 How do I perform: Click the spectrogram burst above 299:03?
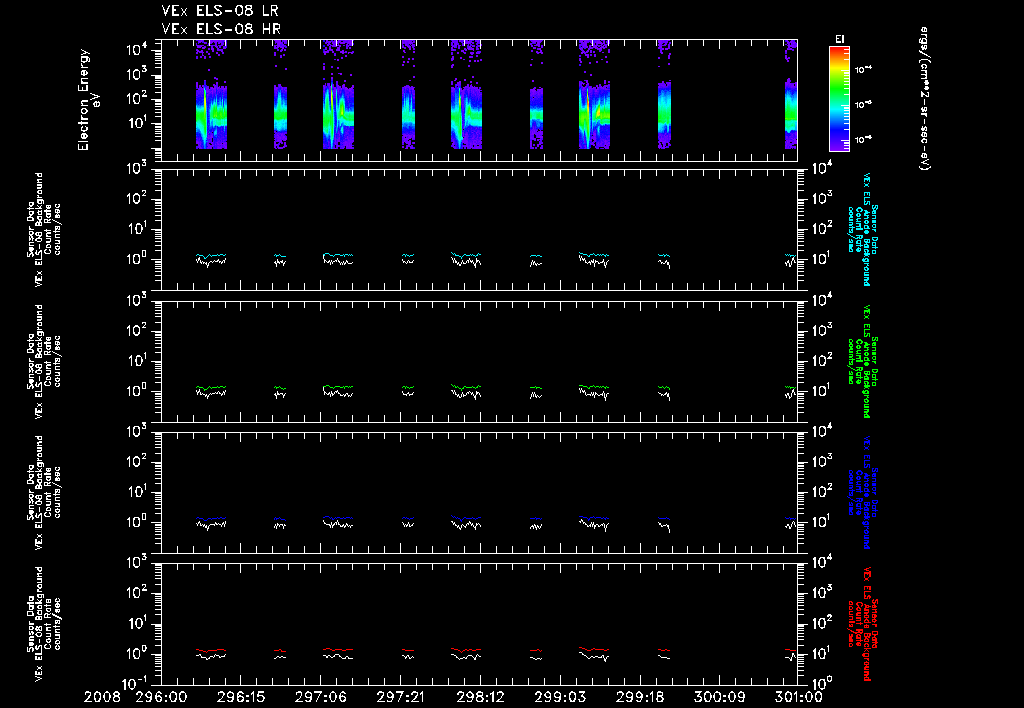click(594, 95)
